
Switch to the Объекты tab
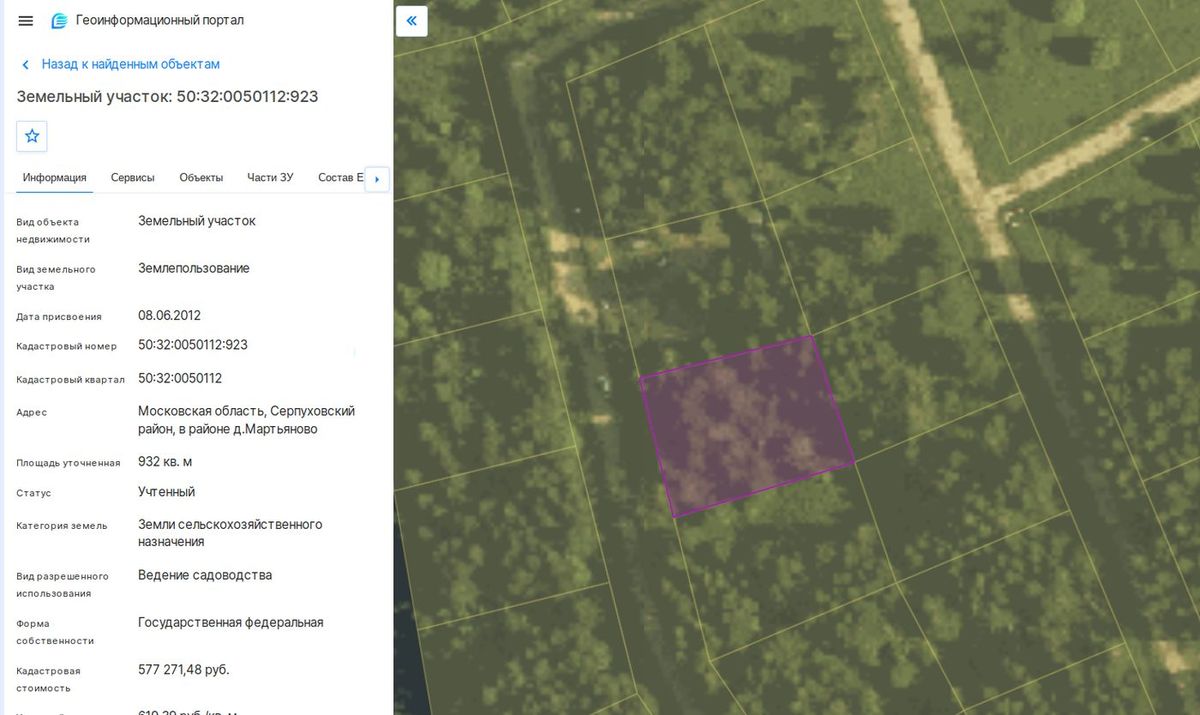[201, 178]
